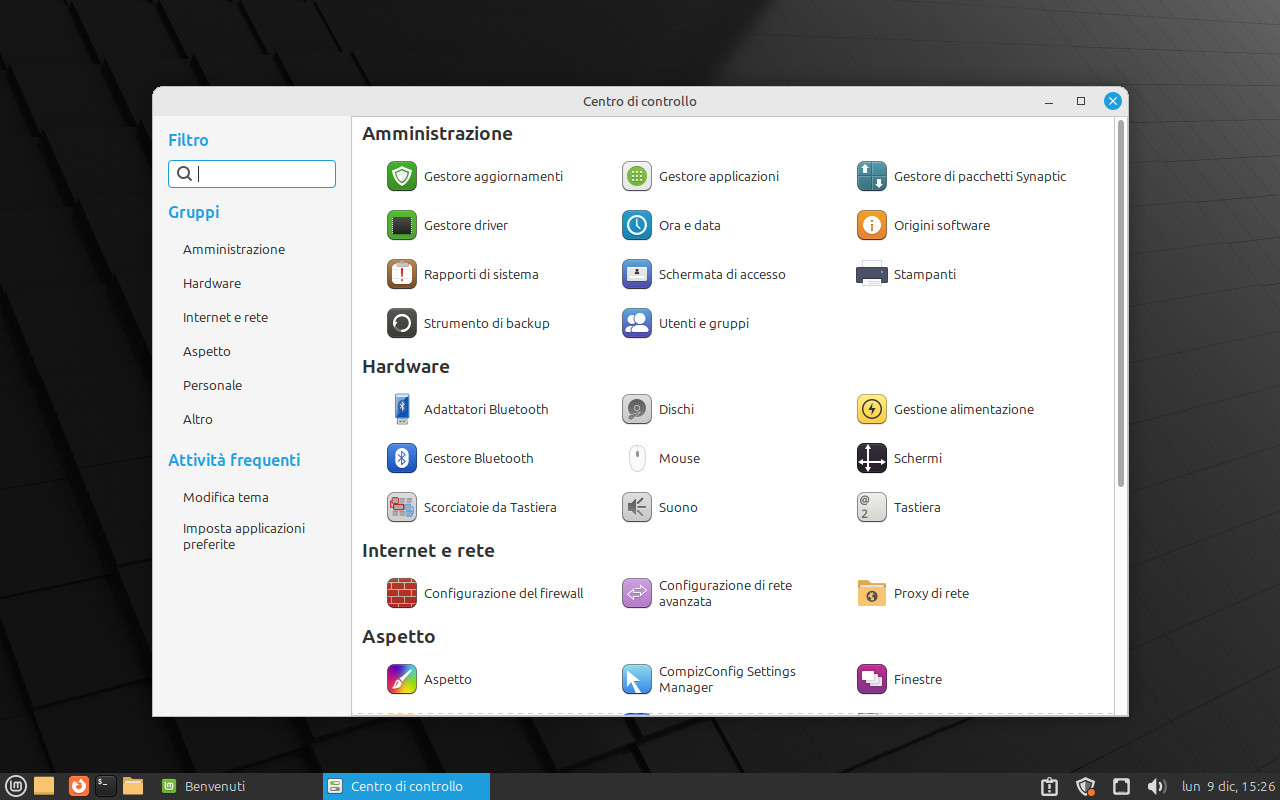Open Ora e data clock icon
This screenshot has height=800, width=1280.
(x=637, y=225)
